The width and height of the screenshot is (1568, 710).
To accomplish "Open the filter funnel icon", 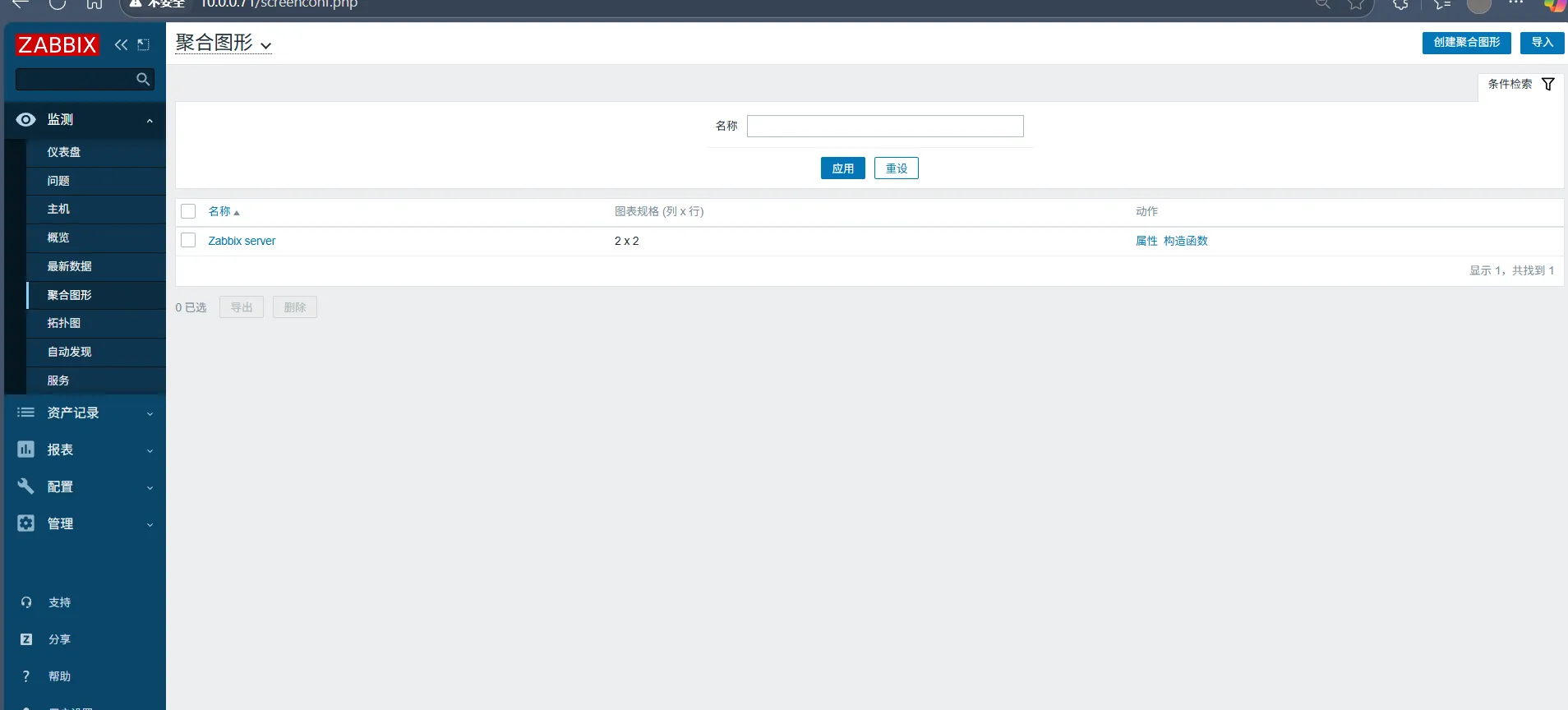I will 1548,85.
